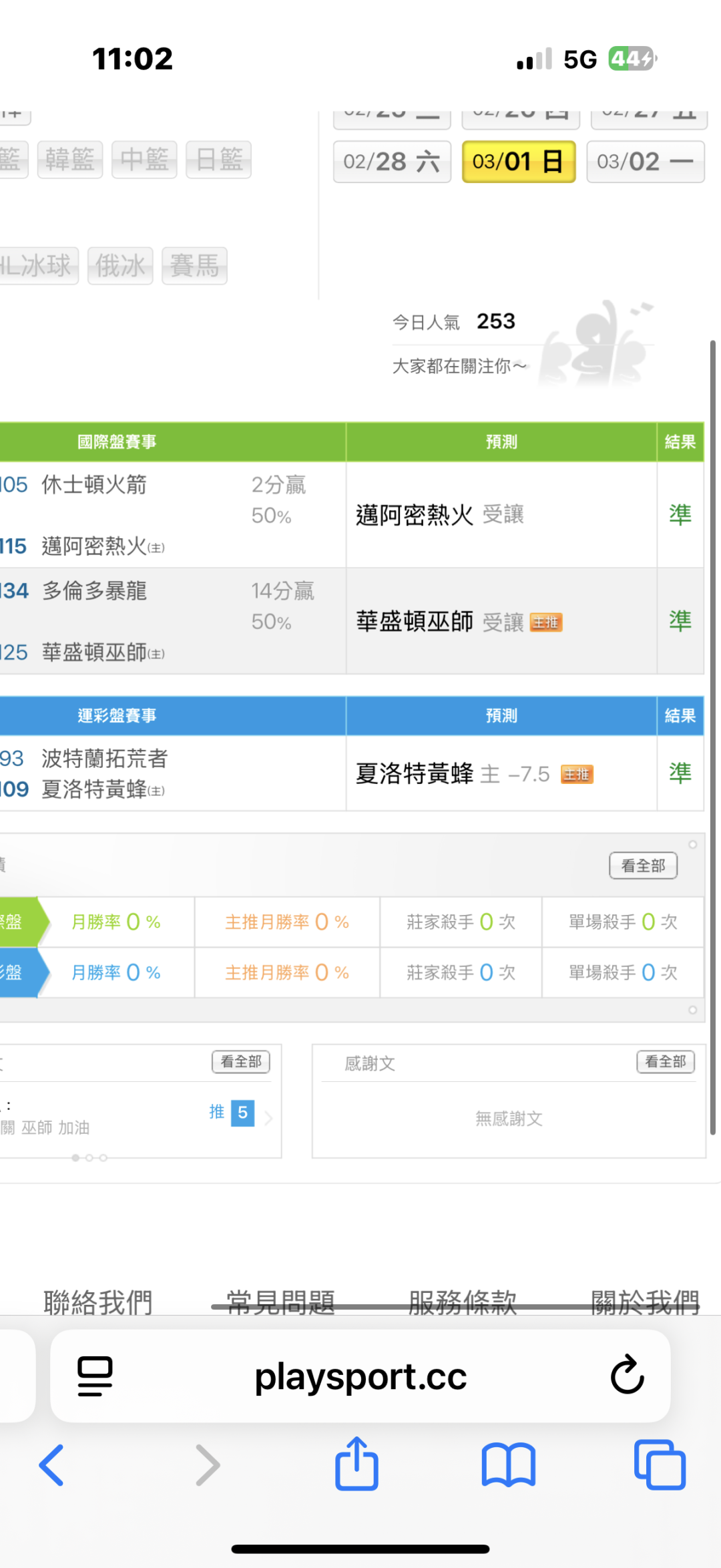Click 看全部 above the win rate stats

point(643,866)
